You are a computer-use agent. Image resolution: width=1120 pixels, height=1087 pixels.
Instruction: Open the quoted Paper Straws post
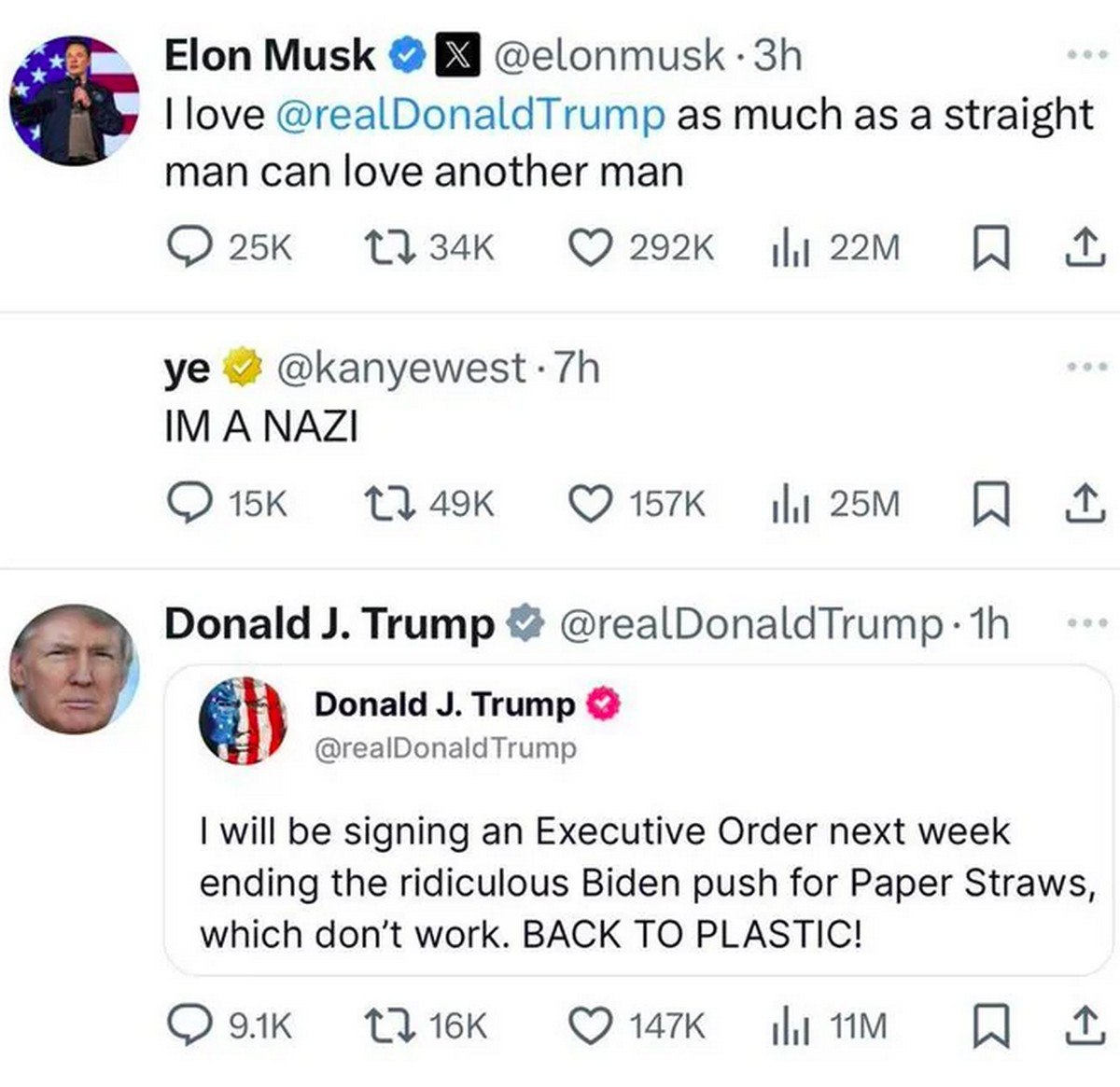(x=639, y=820)
